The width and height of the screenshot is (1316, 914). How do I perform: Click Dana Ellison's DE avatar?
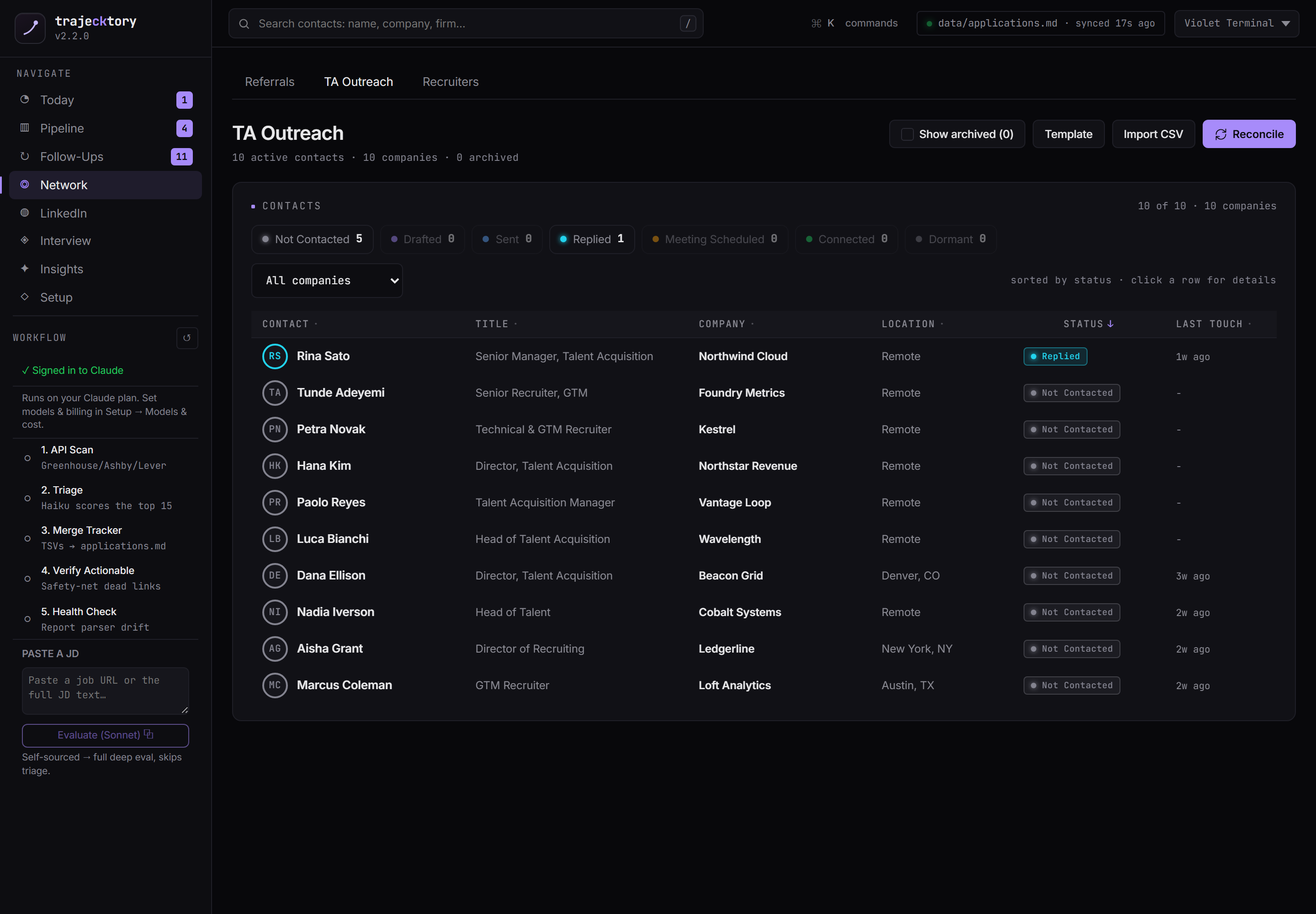tap(275, 575)
